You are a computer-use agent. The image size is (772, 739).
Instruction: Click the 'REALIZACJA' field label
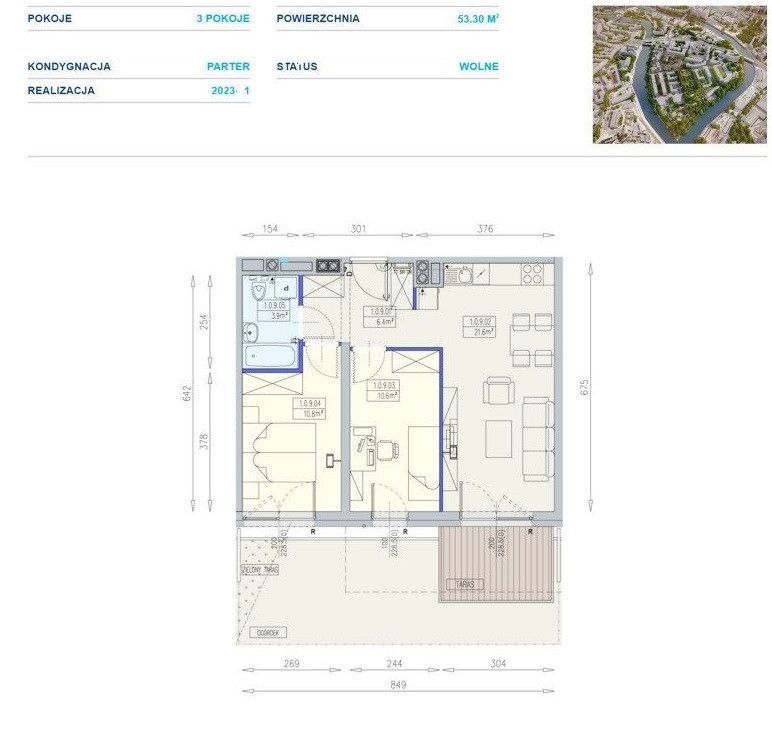coord(61,91)
